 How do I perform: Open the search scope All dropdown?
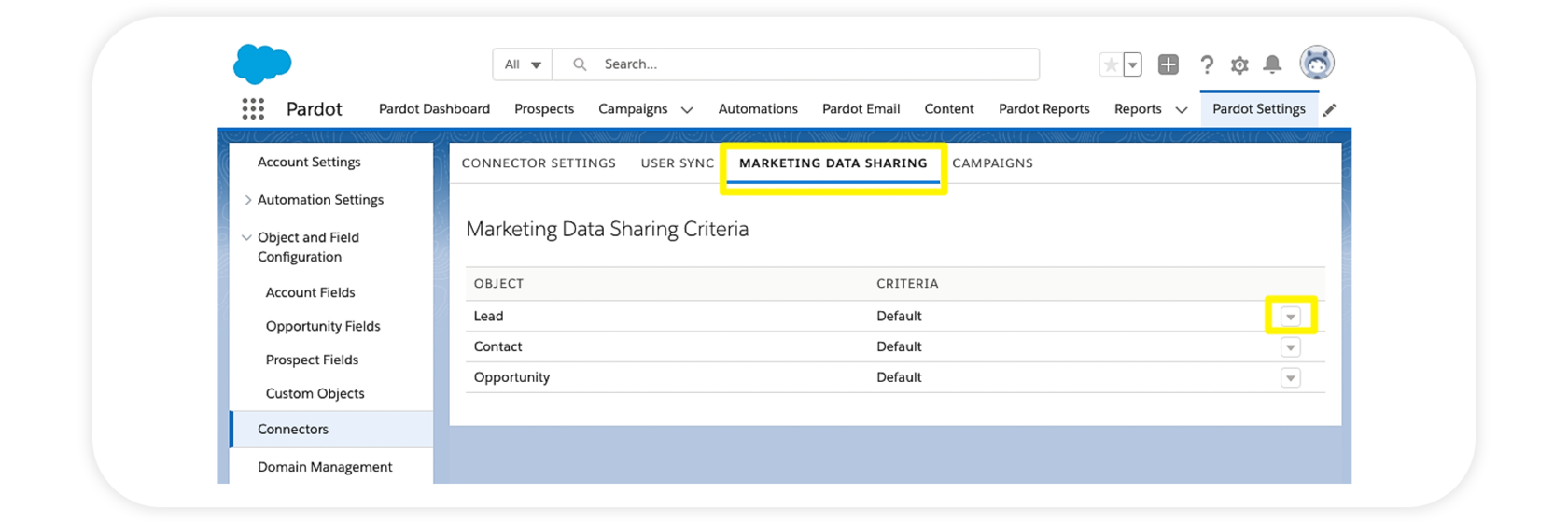[523, 64]
